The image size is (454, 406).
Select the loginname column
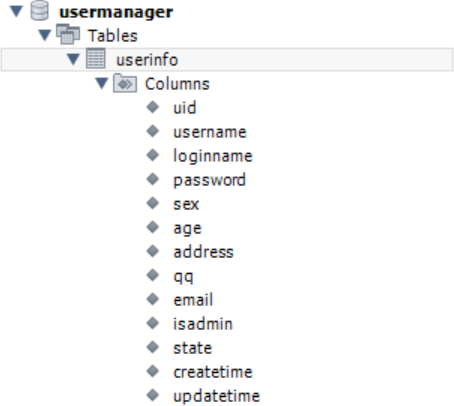pos(213,156)
